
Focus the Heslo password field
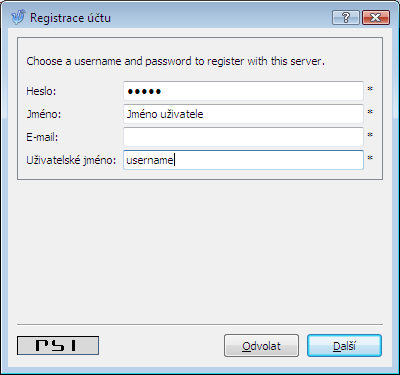pyautogui.click(x=243, y=91)
